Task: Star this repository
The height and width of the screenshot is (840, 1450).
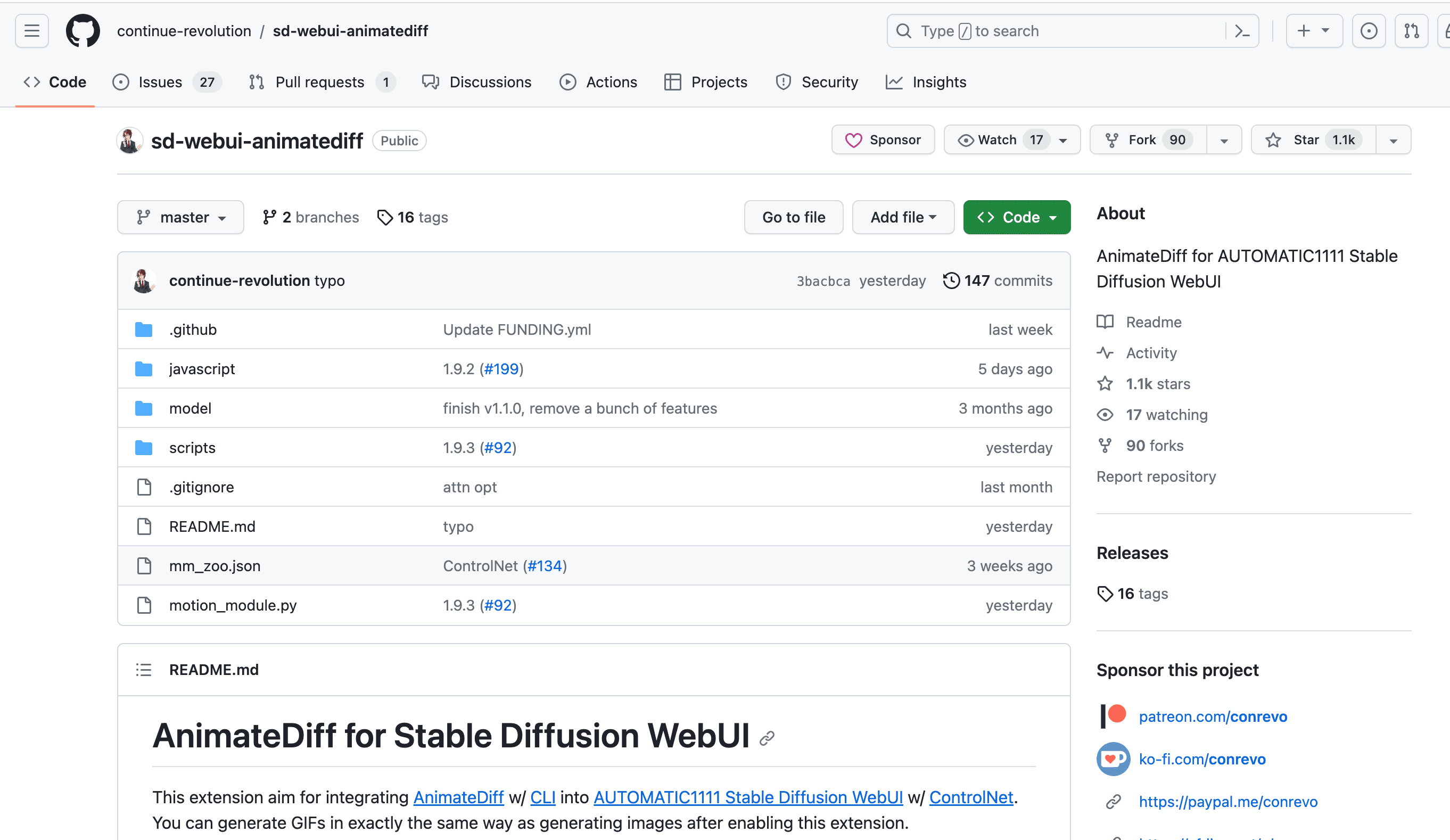Action: (1314, 140)
